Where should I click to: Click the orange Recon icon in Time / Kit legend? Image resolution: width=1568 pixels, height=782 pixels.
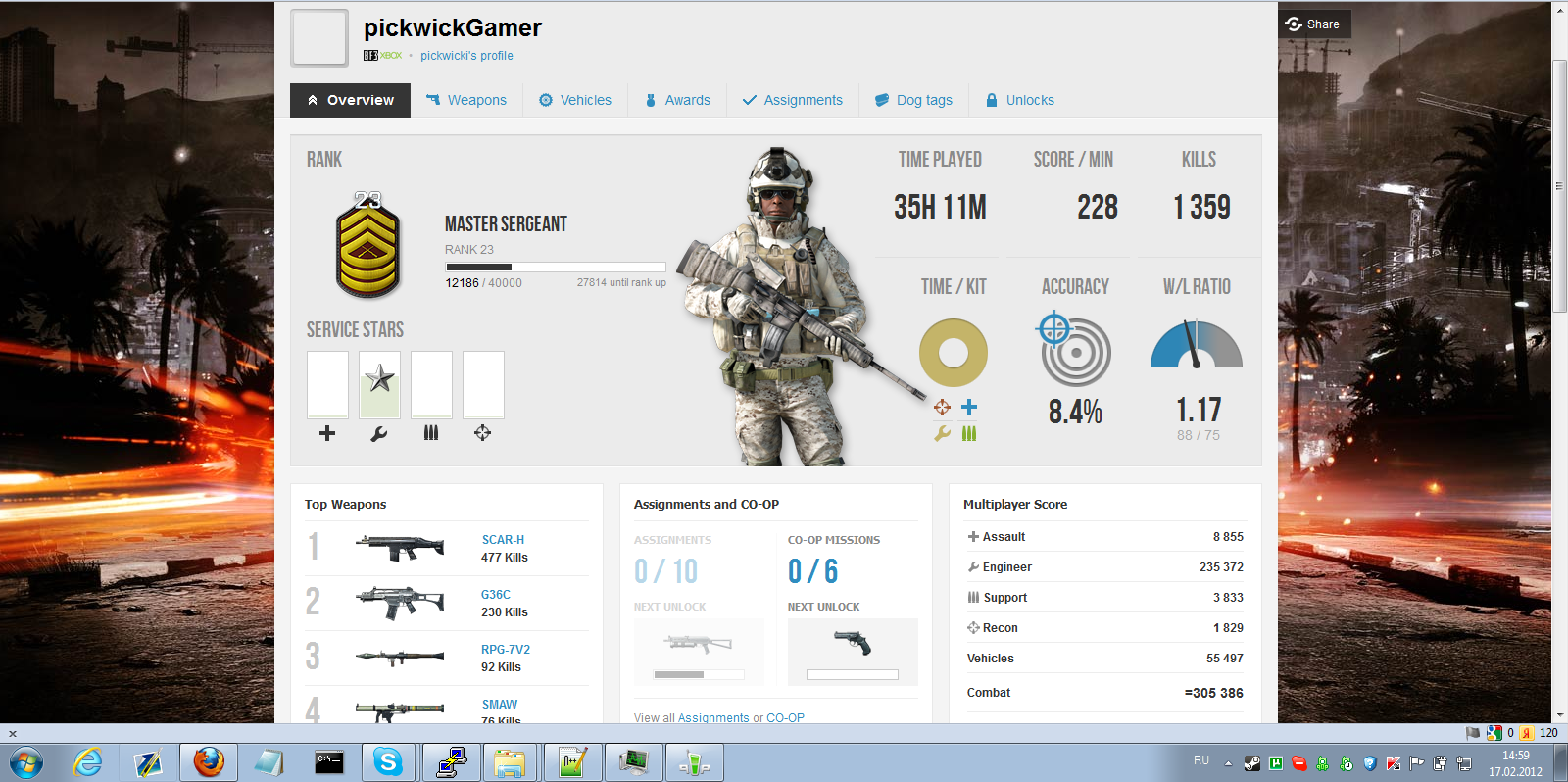pos(942,407)
